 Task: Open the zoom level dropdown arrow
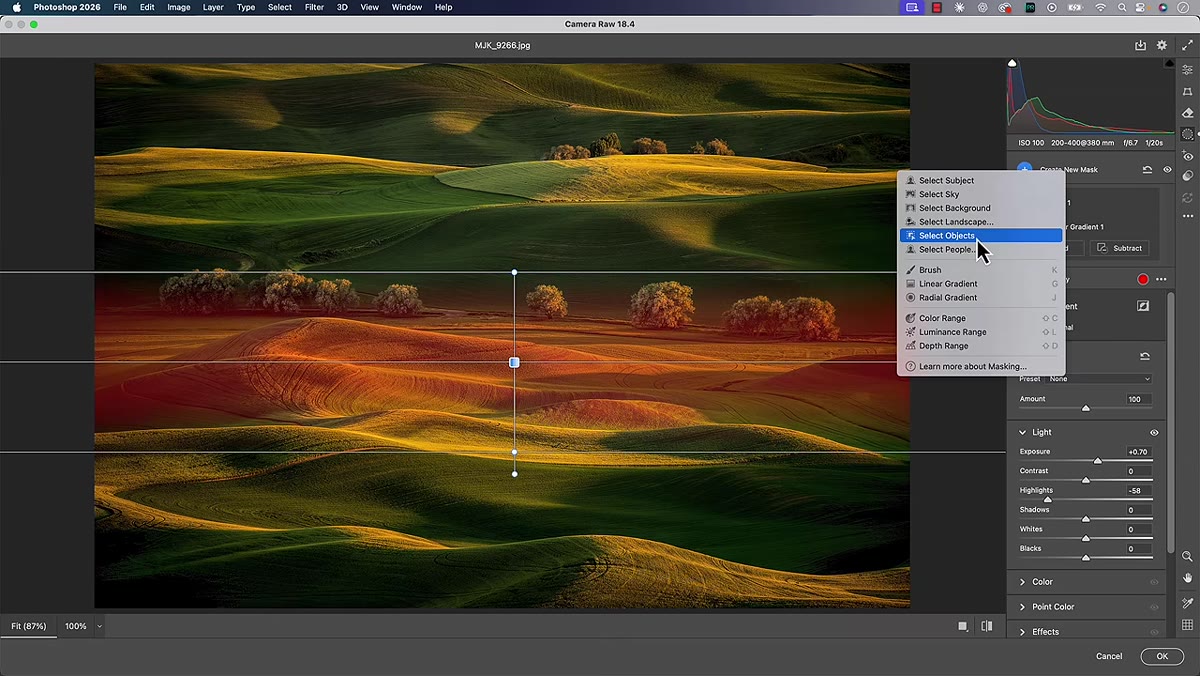click(99, 626)
